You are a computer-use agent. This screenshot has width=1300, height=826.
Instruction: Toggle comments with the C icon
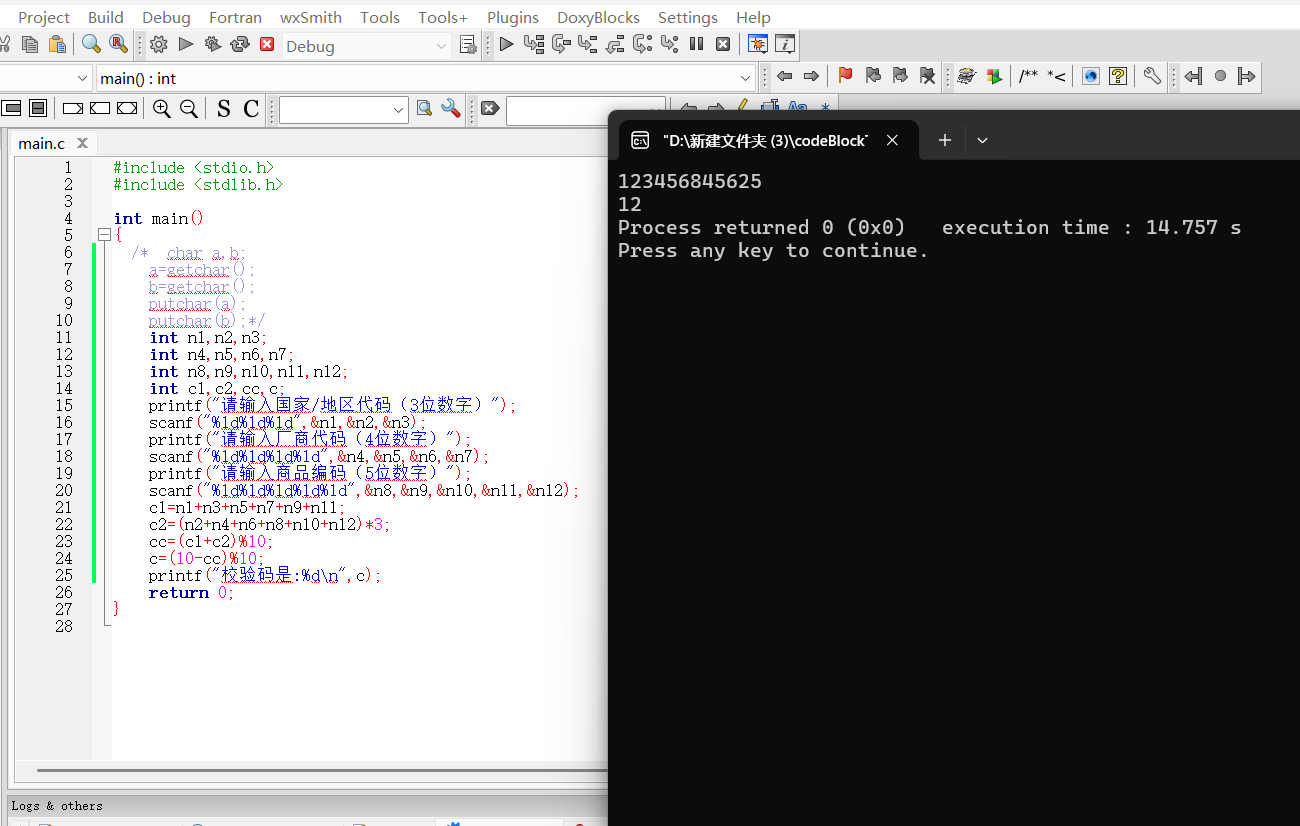pos(251,109)
